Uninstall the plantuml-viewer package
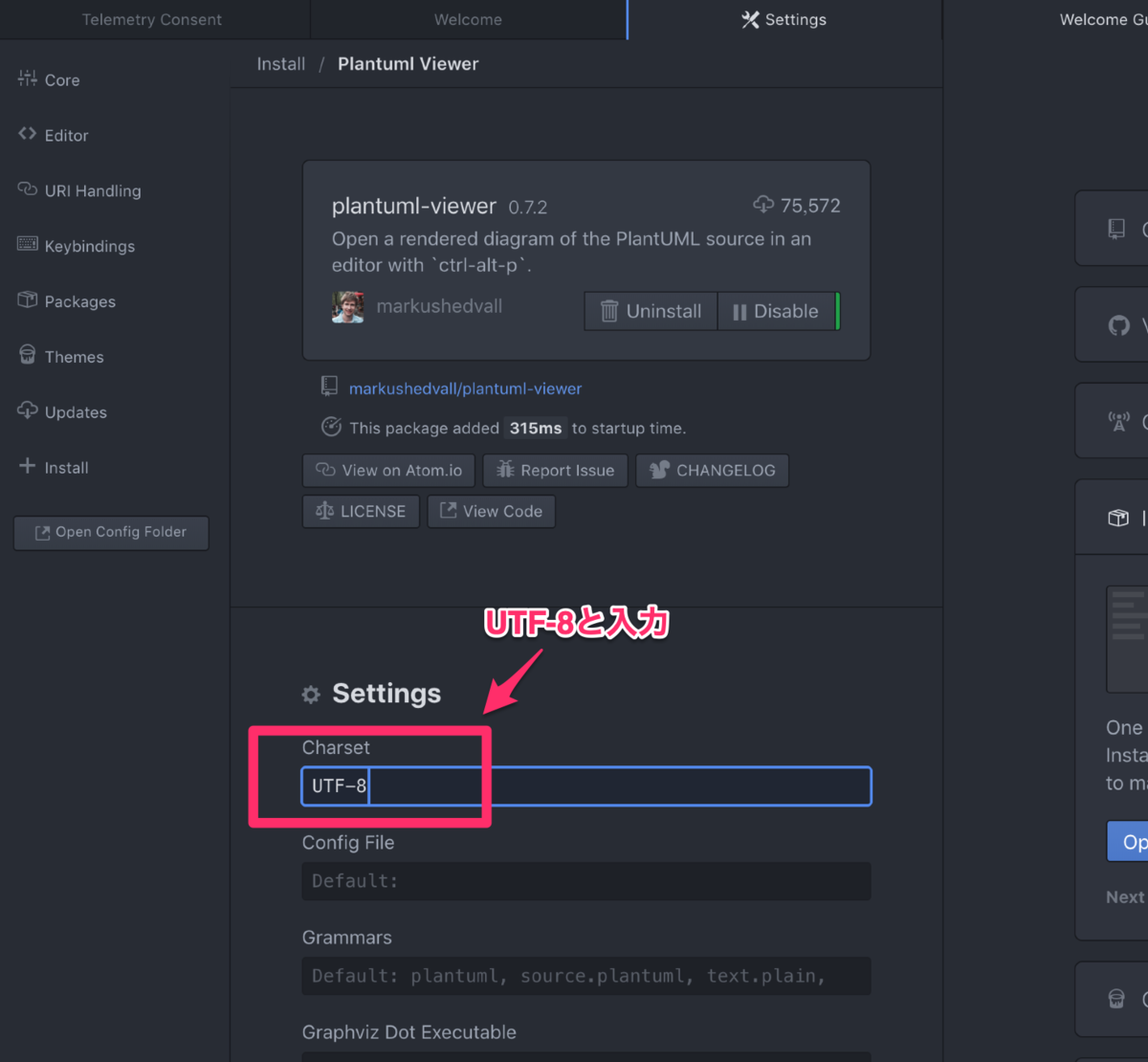The width and height of the screenshot is (1148, 1062). pos(651,312)
